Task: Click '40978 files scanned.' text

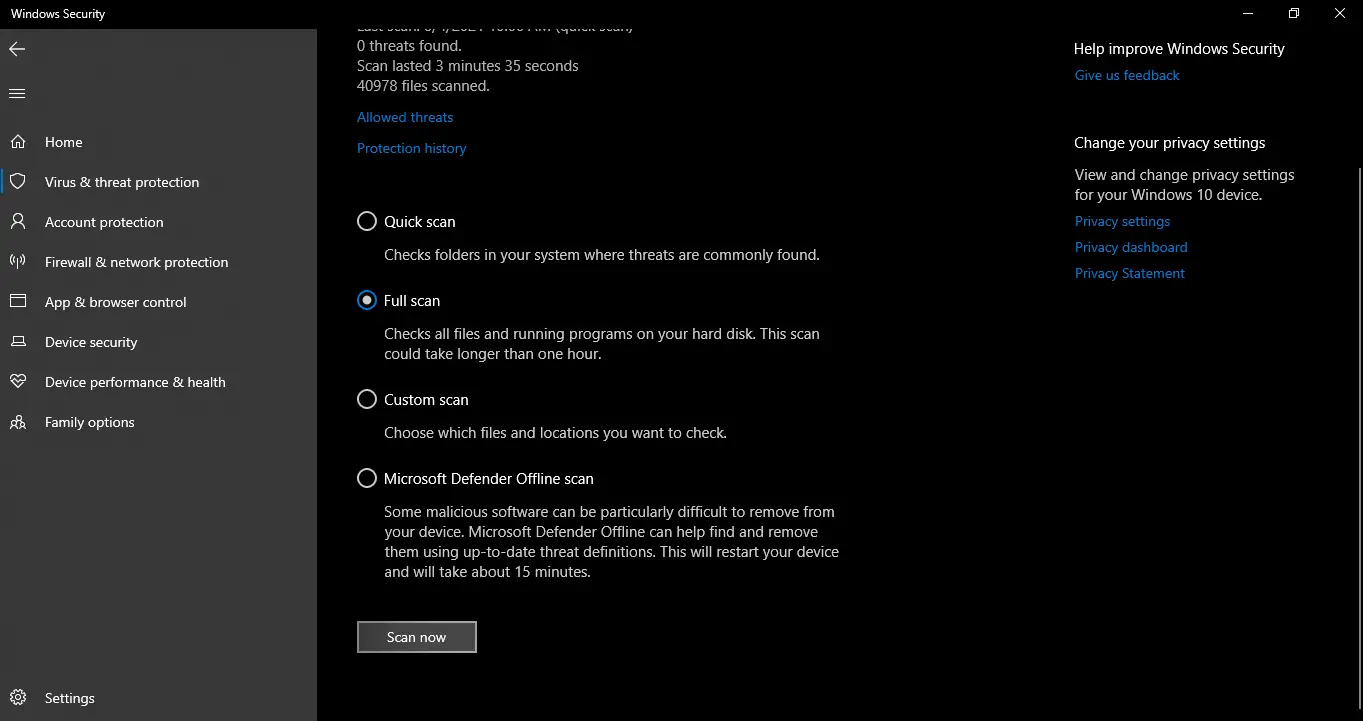Action: pyautogui.click(x=423, y=86)
